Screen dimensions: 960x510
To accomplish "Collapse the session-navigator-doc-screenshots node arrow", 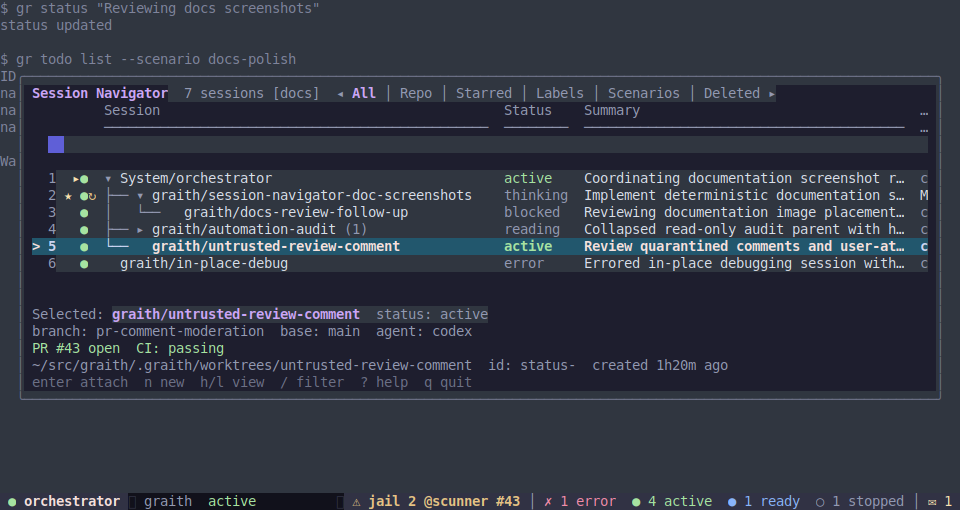I will point(140,196).
